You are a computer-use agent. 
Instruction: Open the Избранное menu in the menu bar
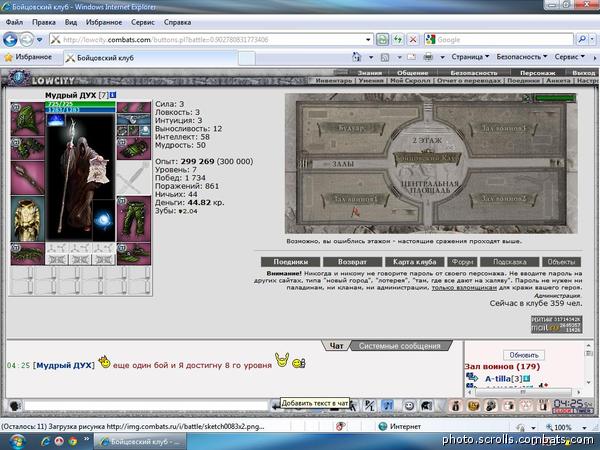click(104, 22)
